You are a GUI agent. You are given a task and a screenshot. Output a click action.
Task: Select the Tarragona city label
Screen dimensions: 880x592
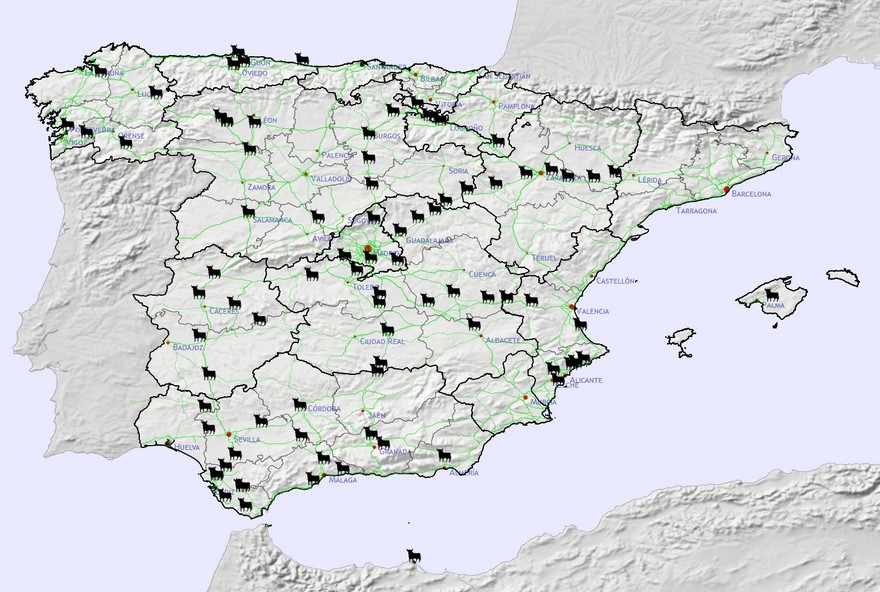tap(696, 212)
